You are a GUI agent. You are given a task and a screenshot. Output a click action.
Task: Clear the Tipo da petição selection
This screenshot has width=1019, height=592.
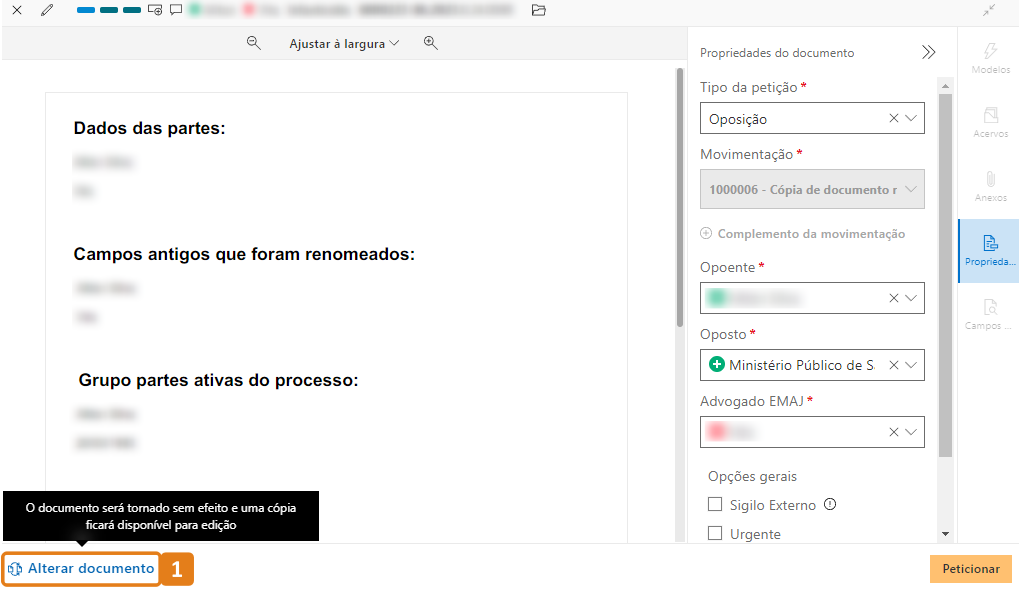click(x=893, y=118)
